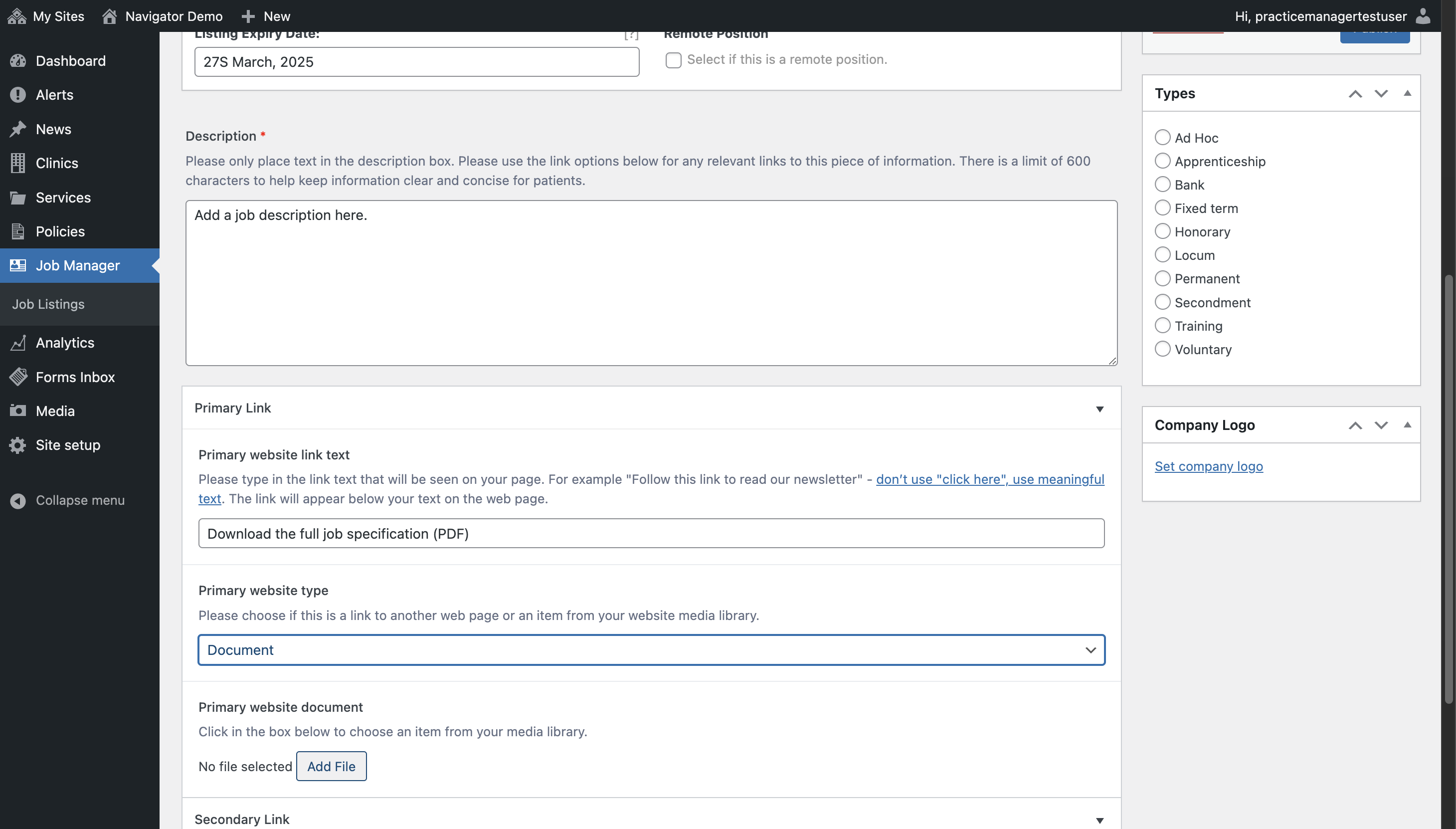Viewport: 1456px width, 829px height.
Task: Open the Dashboard gauge icon
Action: coord(18,61)
